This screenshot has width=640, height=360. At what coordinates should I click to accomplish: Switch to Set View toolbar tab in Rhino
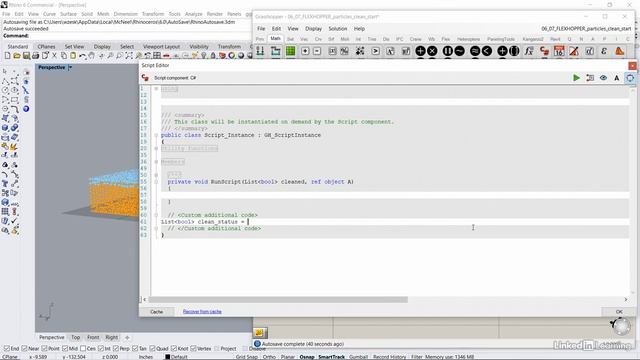click(74, 47)
